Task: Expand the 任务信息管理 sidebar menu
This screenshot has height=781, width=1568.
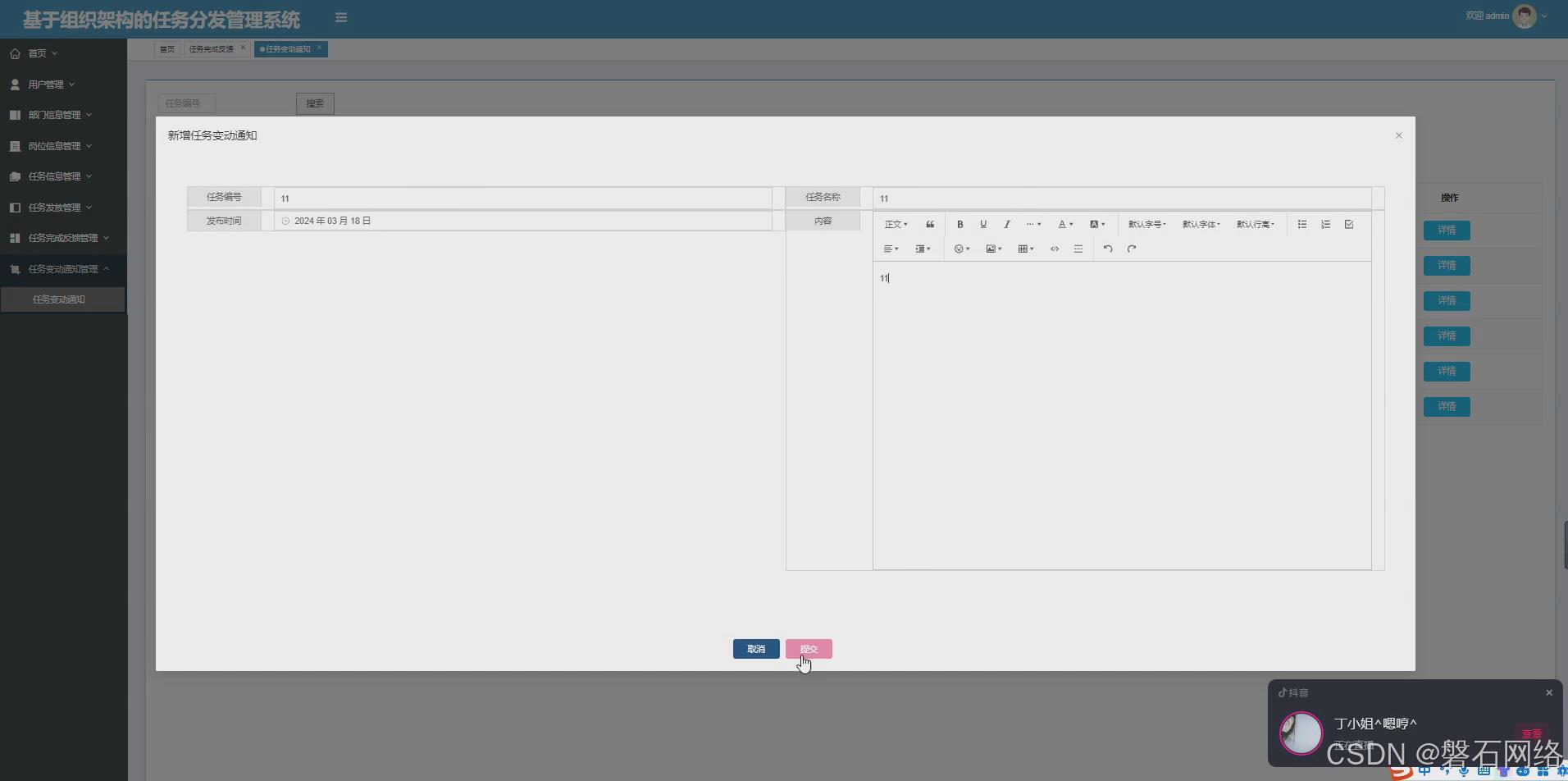Action: coord(63,176)
